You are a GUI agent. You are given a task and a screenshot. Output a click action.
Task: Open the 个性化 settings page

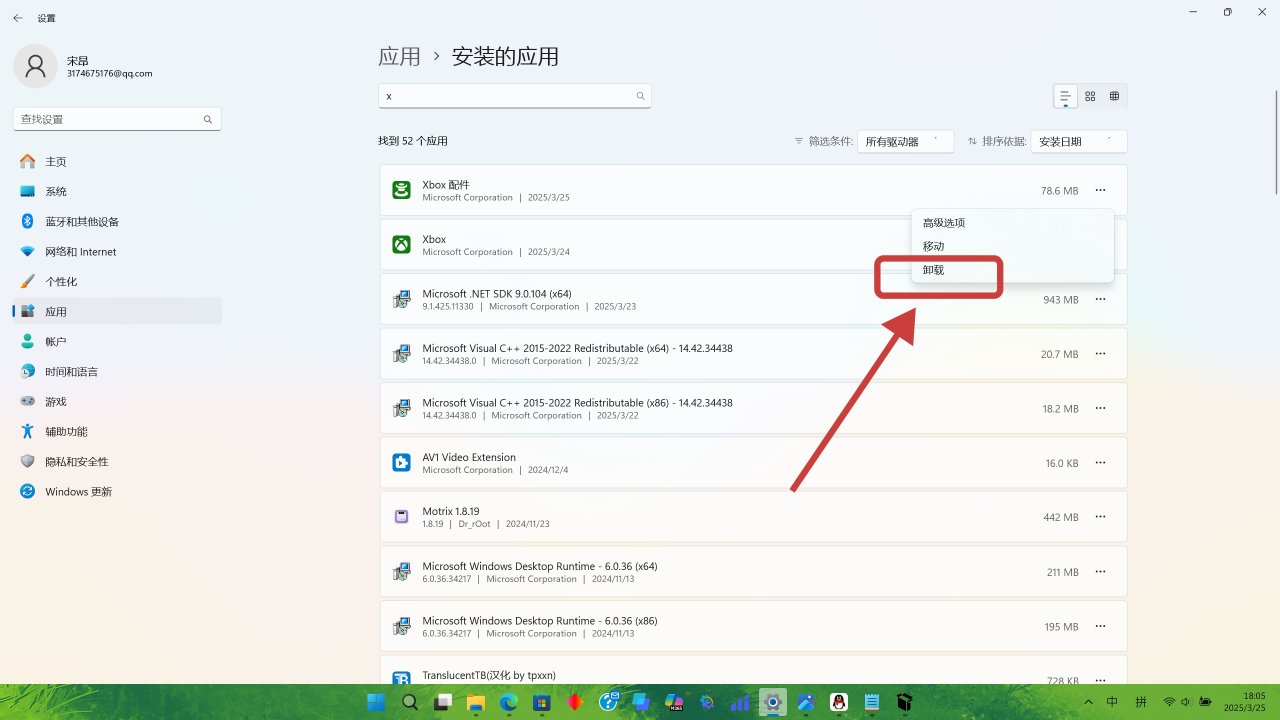[117, 282]
